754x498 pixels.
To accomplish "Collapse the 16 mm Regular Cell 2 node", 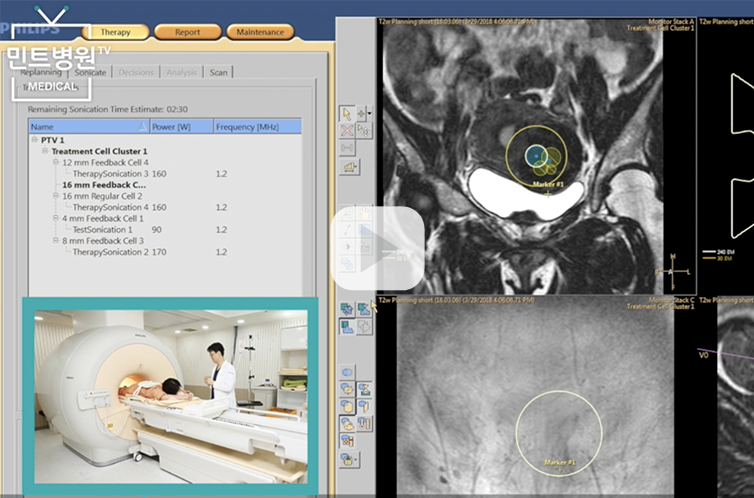I will (x=56, y=196).
